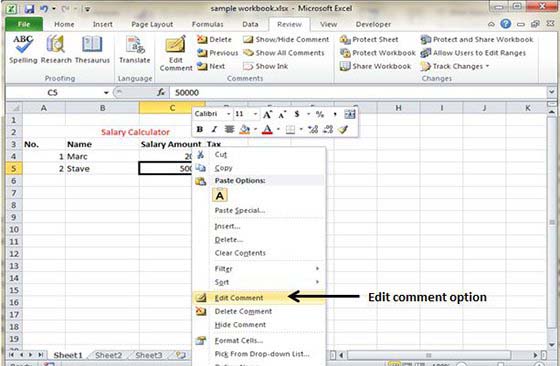Apply fill color in mini toolbar

pos(245,129)
